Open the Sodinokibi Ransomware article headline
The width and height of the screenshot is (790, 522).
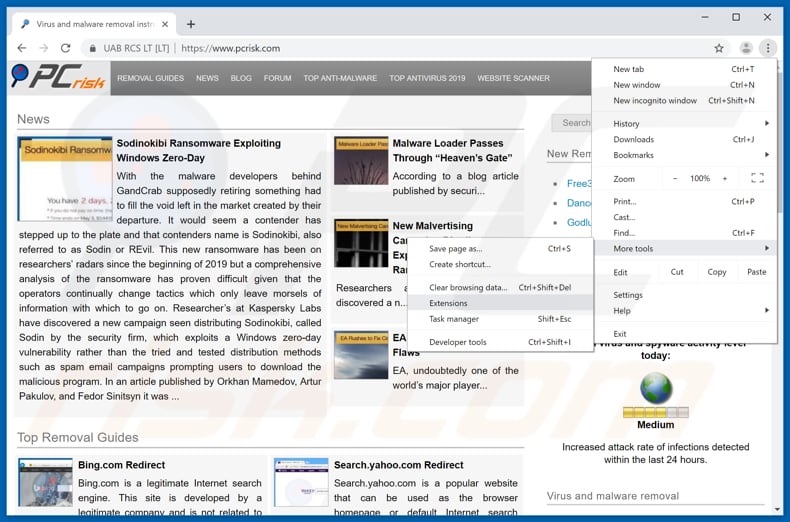[199, 150]
